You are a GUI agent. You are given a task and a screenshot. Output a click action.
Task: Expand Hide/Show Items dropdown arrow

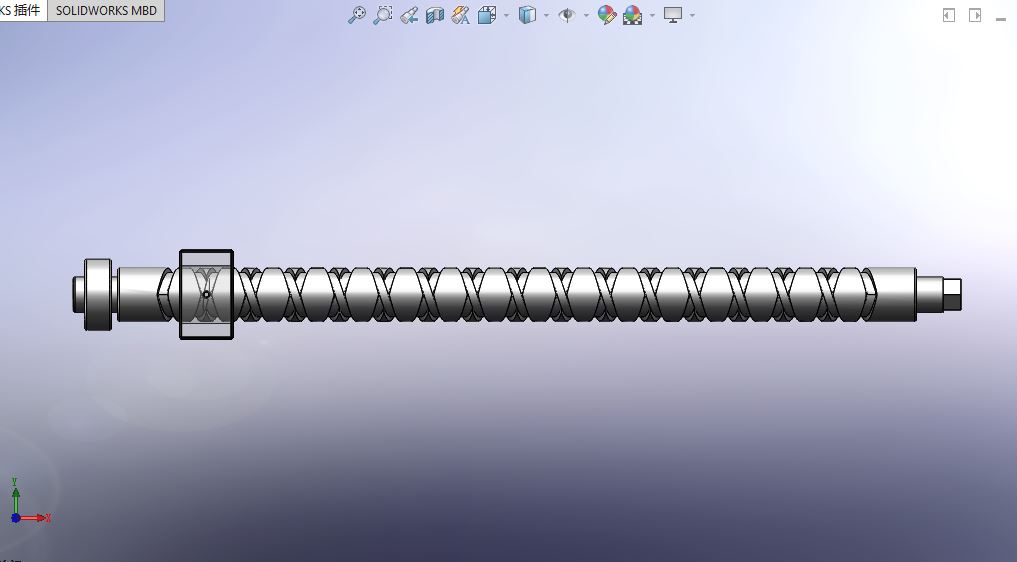tap(586, 16)
